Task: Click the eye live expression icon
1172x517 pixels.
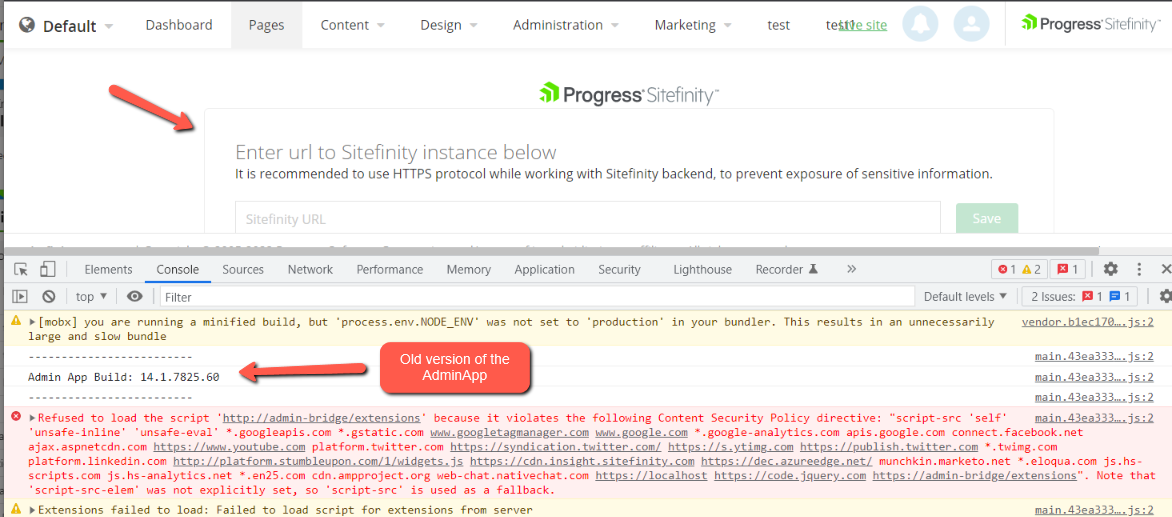Action: coord(135,297)
